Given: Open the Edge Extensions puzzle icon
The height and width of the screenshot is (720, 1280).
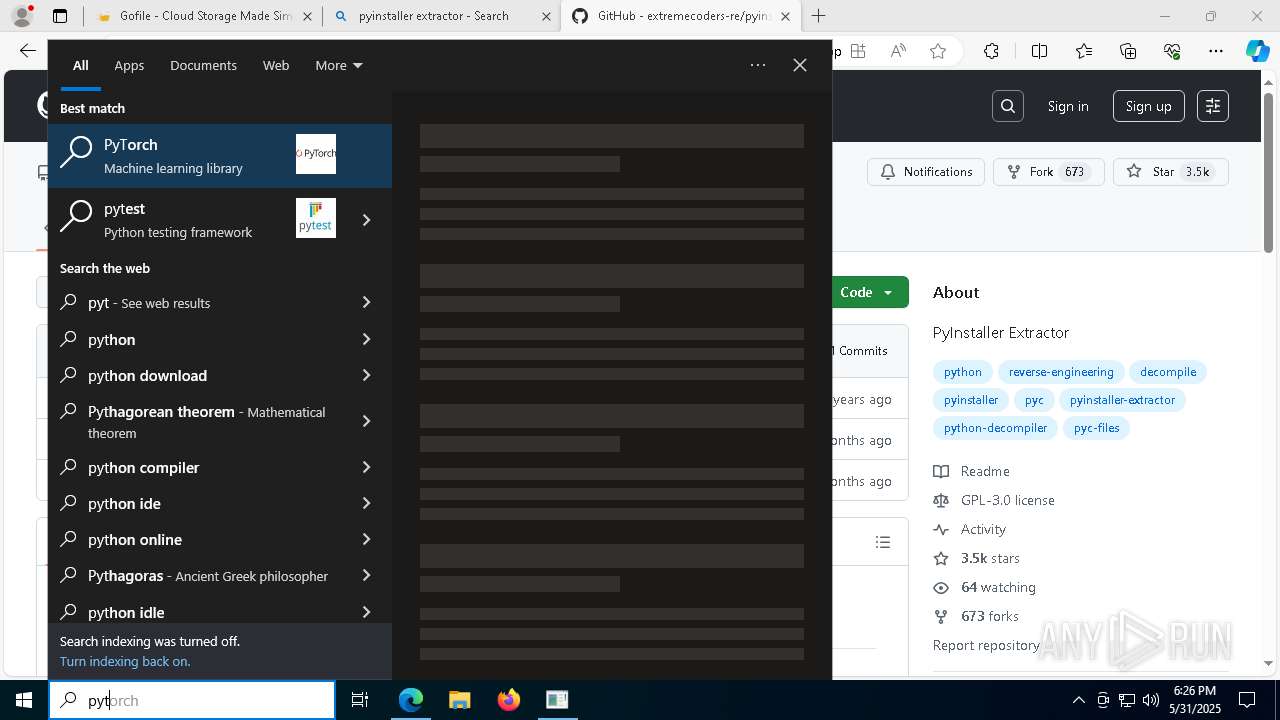Looking at the screenshot, I should coord(991,51).
